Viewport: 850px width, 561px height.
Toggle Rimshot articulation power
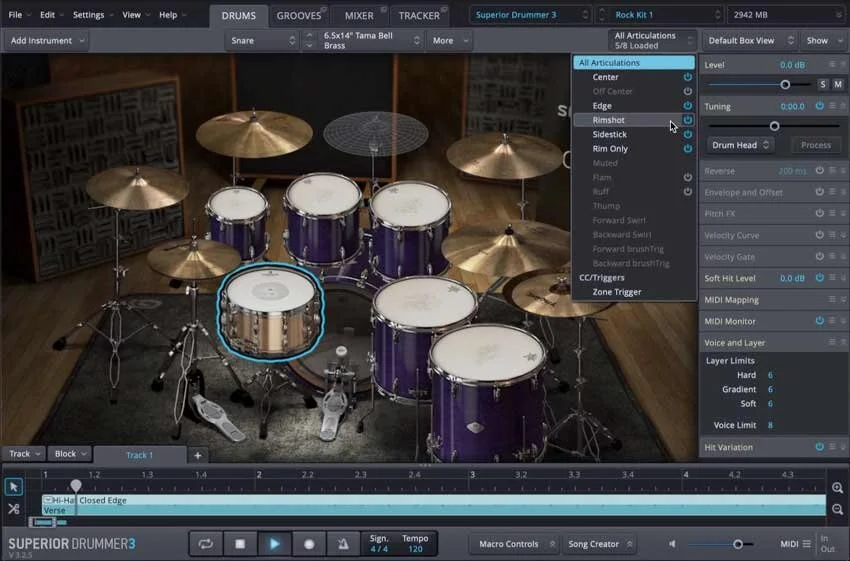click(x=687, y=120)
